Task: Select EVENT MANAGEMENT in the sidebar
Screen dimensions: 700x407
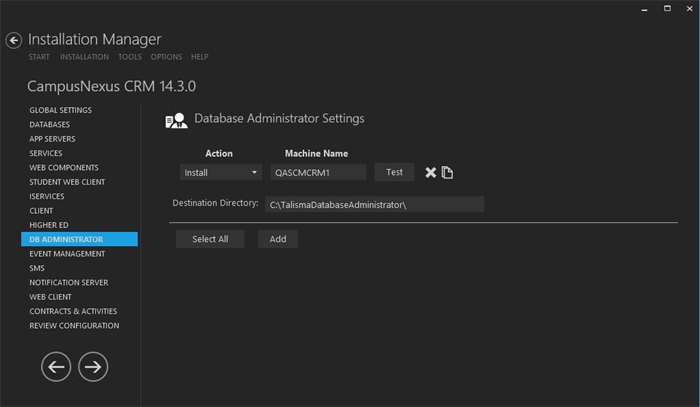Action: (x=67, y=254)
